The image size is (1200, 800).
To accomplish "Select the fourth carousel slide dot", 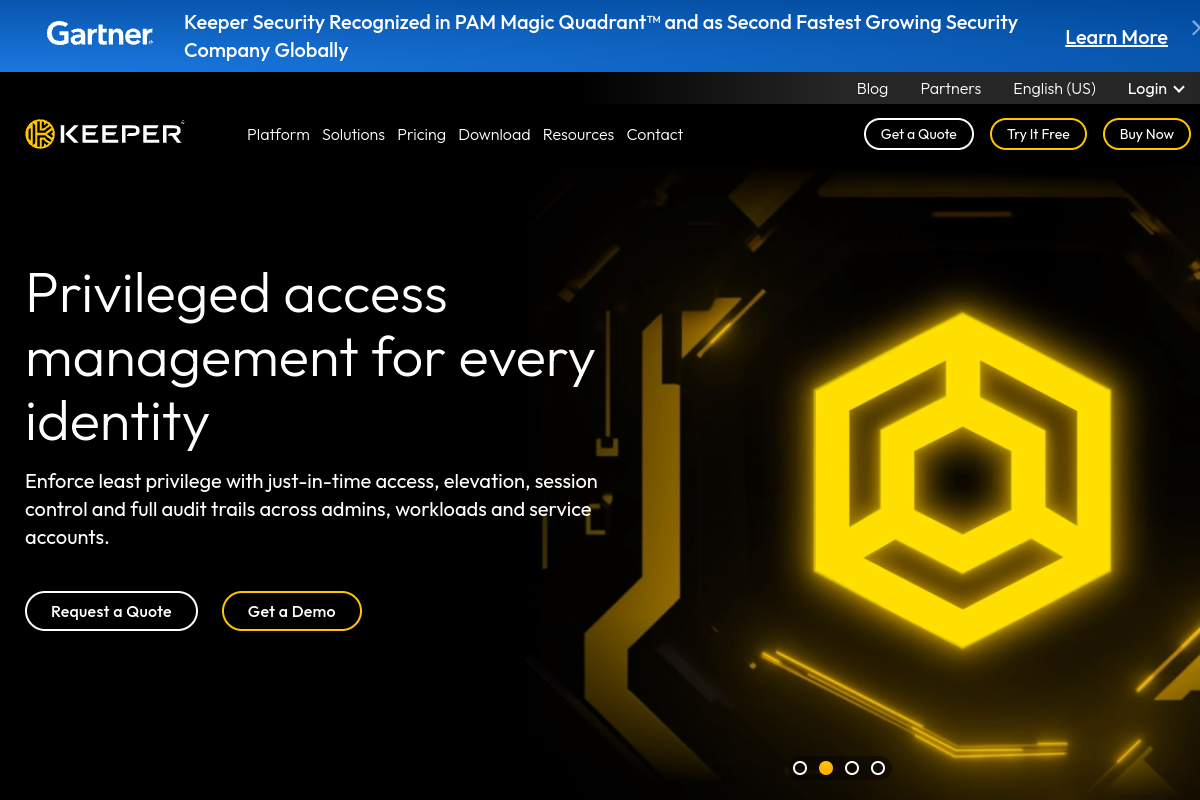I will coord(878,768).
